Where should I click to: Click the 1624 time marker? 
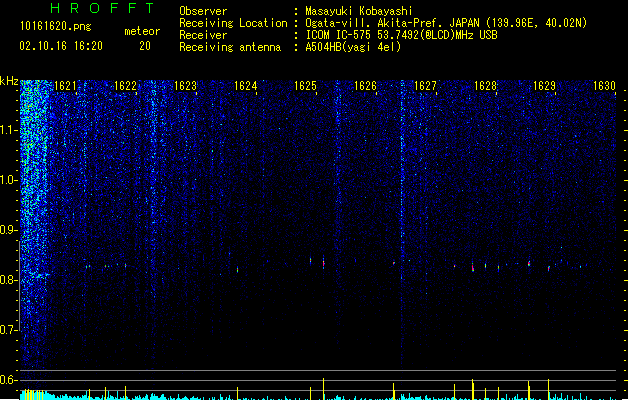point(245,86)
